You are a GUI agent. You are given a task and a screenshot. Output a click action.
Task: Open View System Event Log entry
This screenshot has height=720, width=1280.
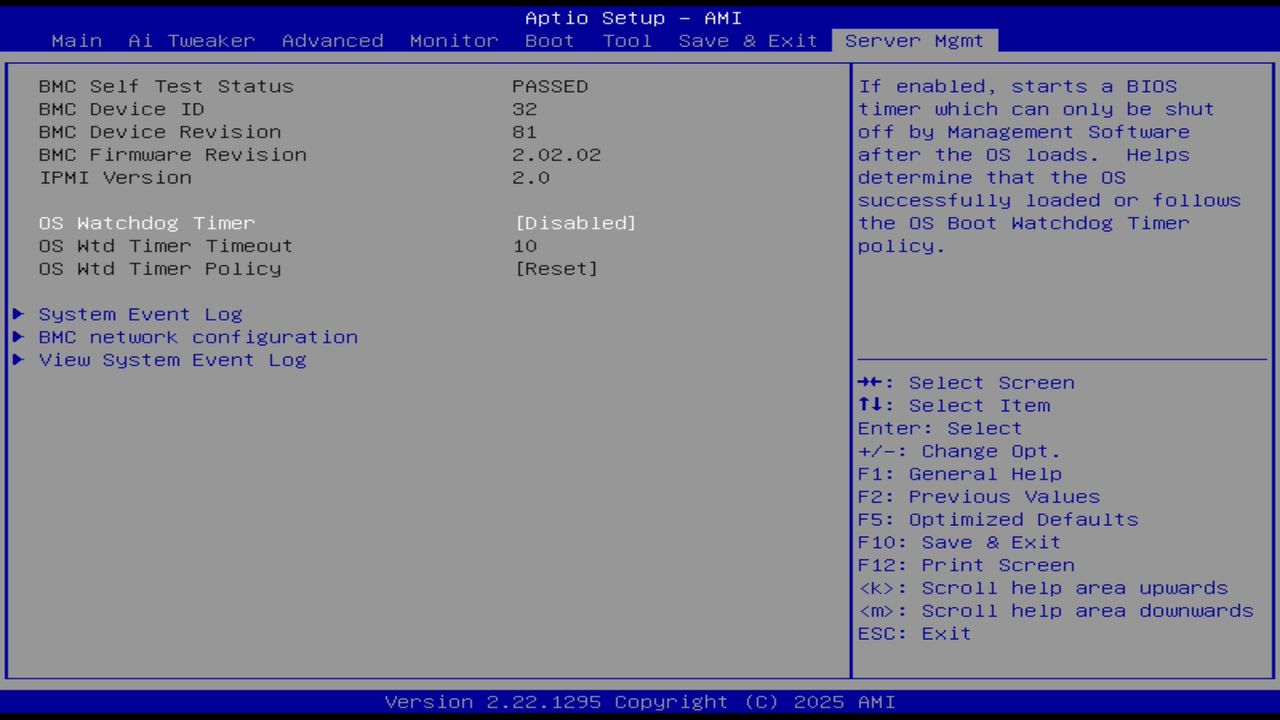tap(172, 360)
